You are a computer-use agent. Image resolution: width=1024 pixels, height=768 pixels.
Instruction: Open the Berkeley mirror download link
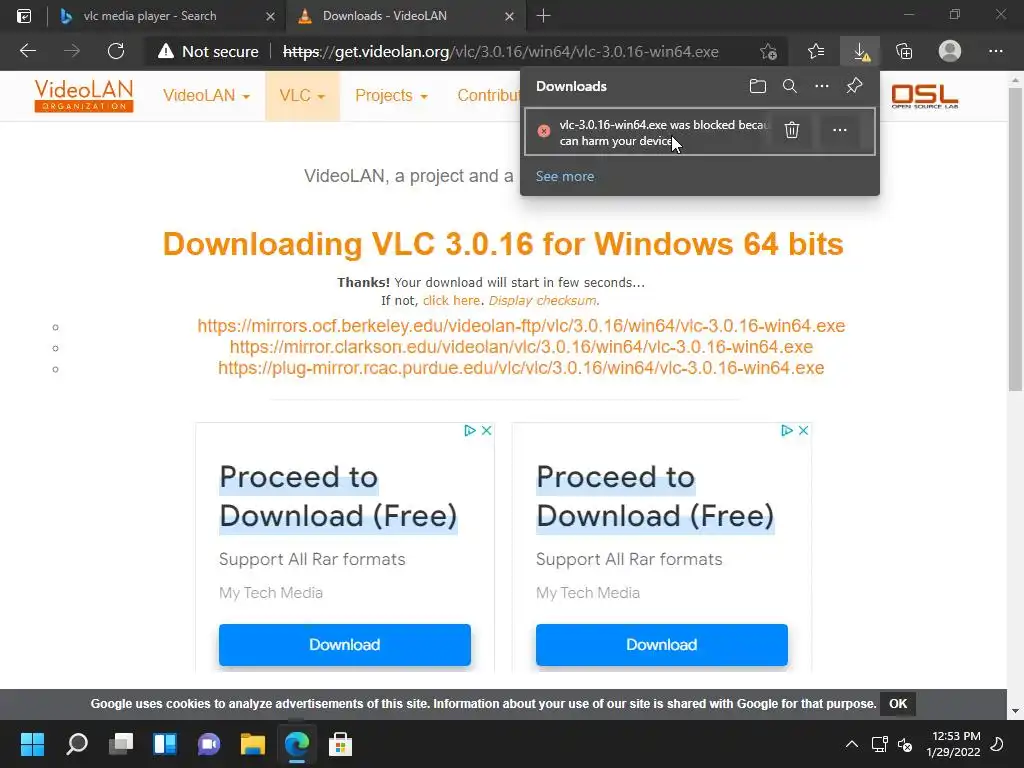pyautogui.click(x=521, y=326)
